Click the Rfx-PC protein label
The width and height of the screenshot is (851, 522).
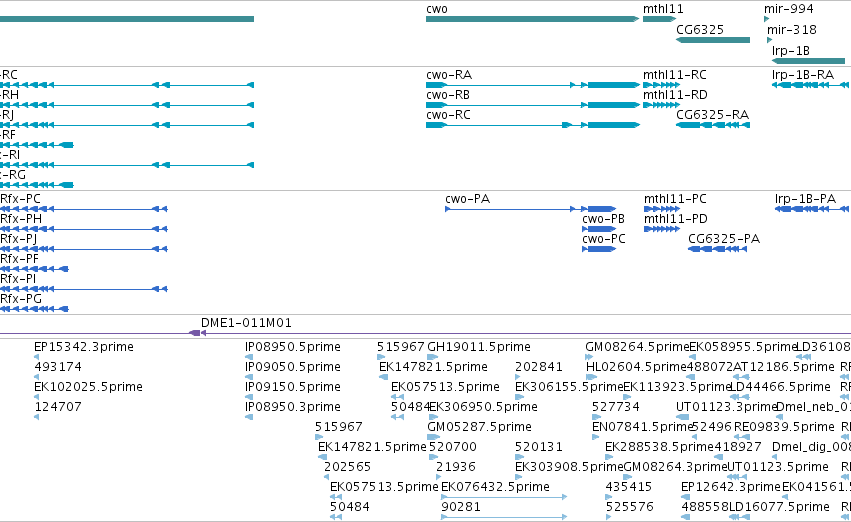20,199
